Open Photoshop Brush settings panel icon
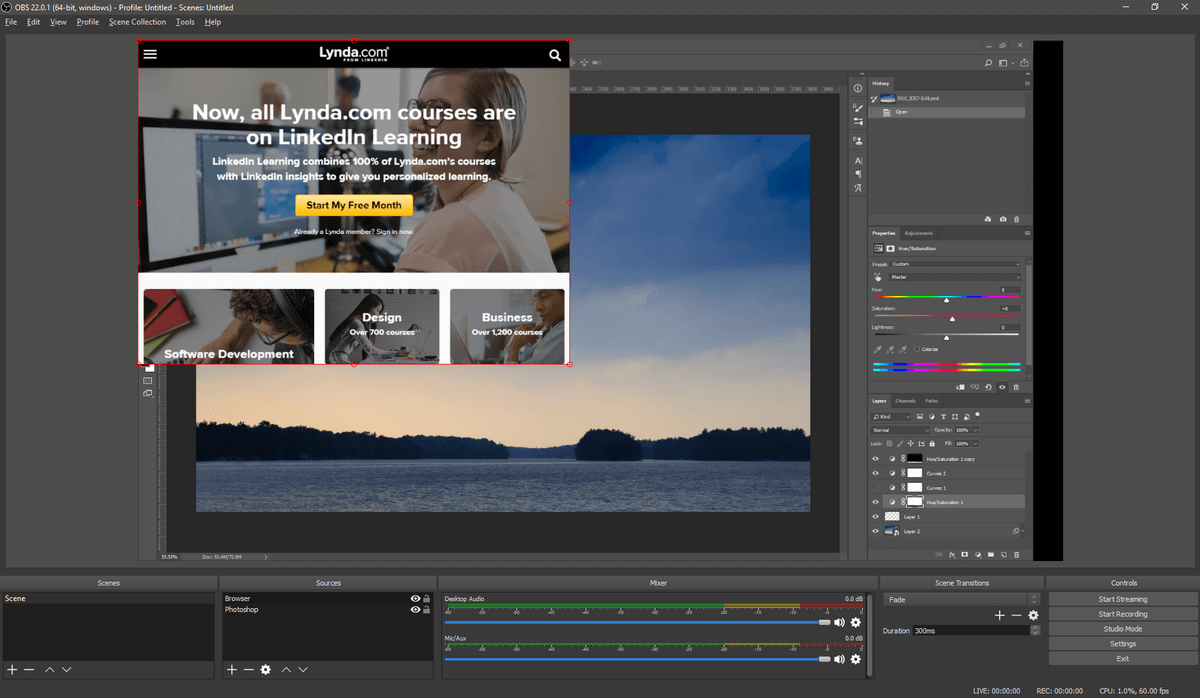This screenshot has width=1200, height=698. (858, 107)
